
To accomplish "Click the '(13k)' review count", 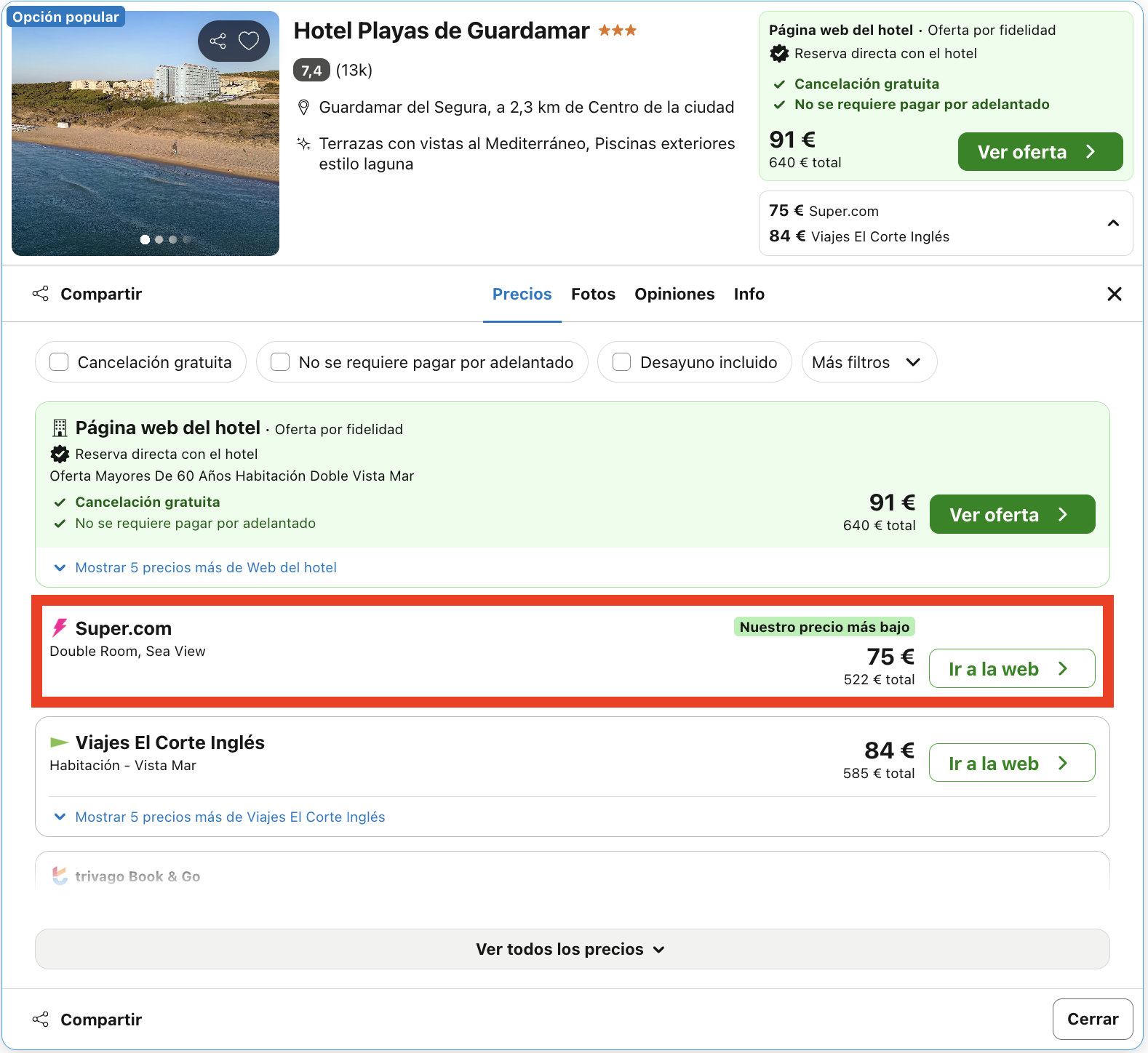I will click(354, 71).
